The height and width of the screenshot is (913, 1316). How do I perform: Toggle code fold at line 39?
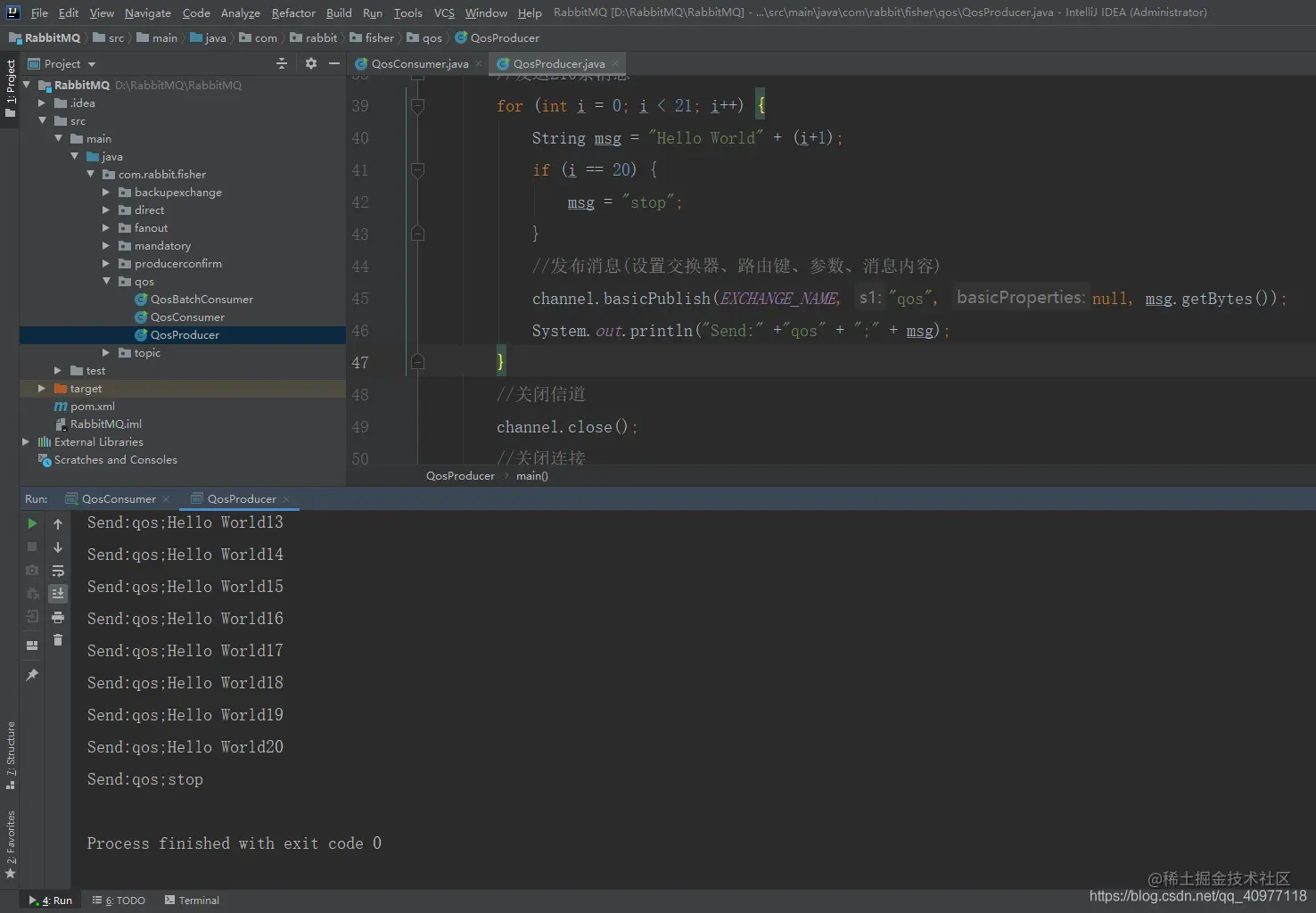[x=417, y=106]
